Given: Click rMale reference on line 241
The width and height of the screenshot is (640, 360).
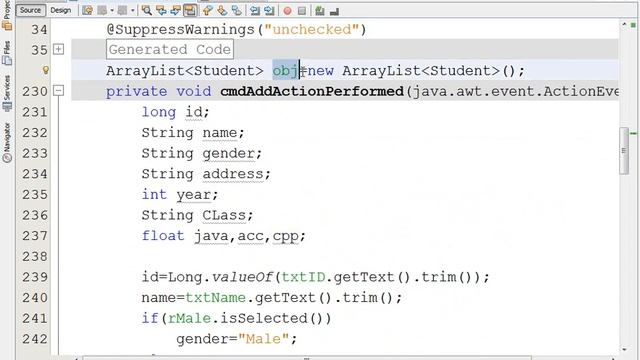Looking at the screenshot, I should tap(189, 318).
